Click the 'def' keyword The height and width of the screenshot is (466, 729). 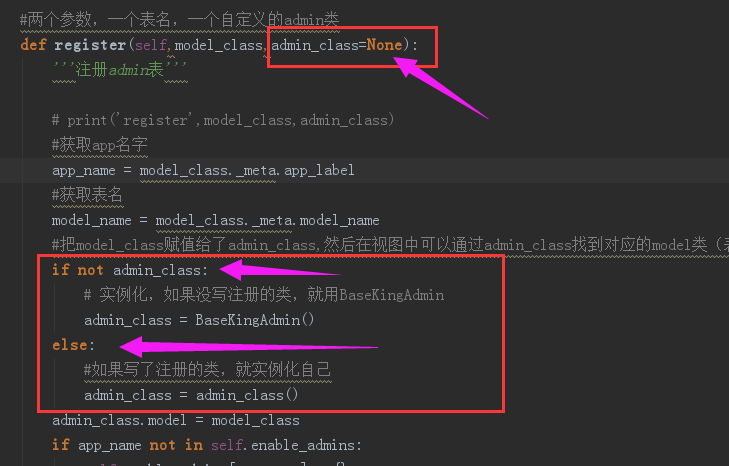pos(33,45)
